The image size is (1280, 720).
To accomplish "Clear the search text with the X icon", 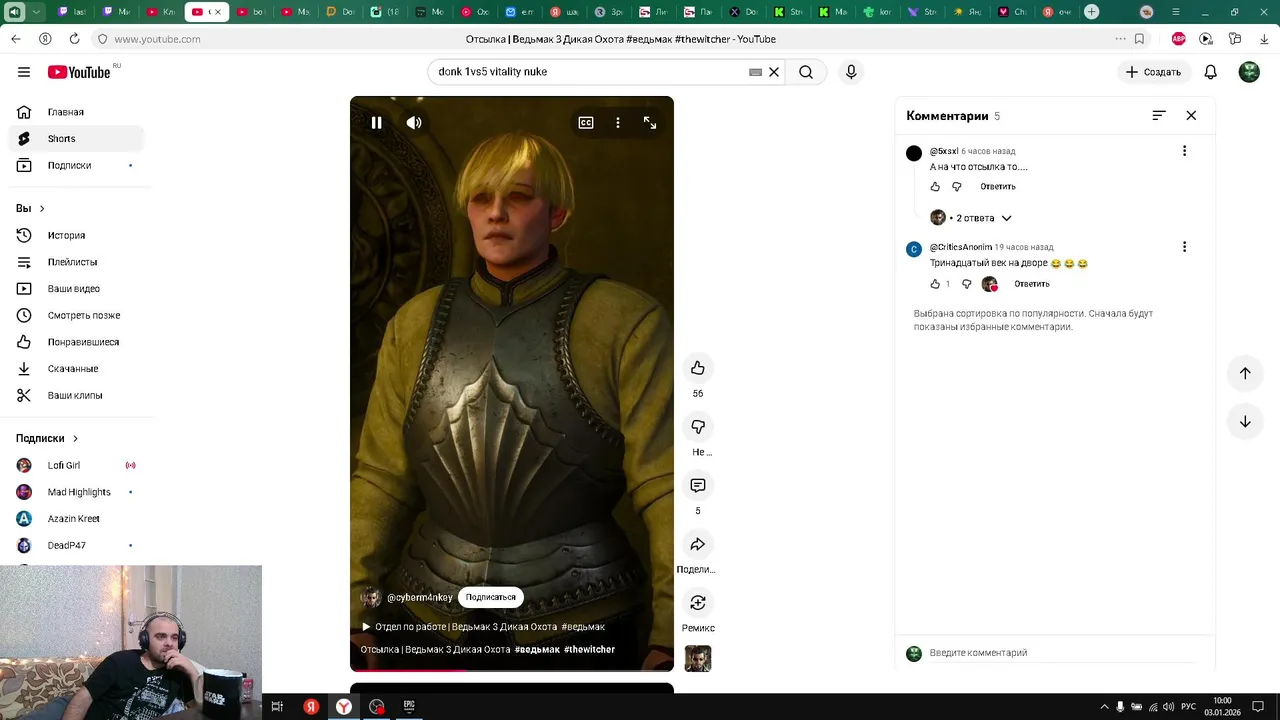I will pos(773,72).
